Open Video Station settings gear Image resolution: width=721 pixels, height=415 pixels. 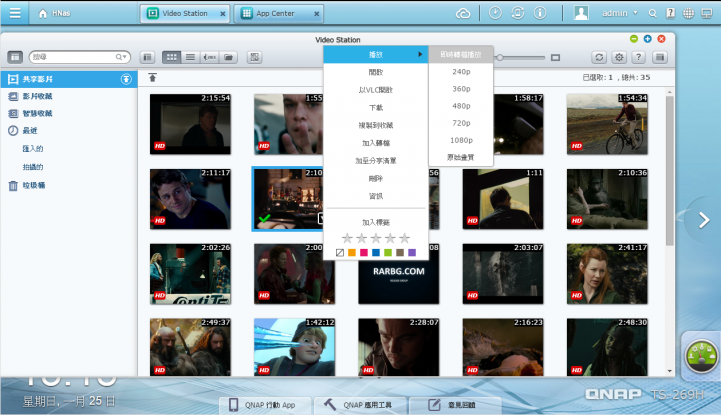click(x=619, y=57)
